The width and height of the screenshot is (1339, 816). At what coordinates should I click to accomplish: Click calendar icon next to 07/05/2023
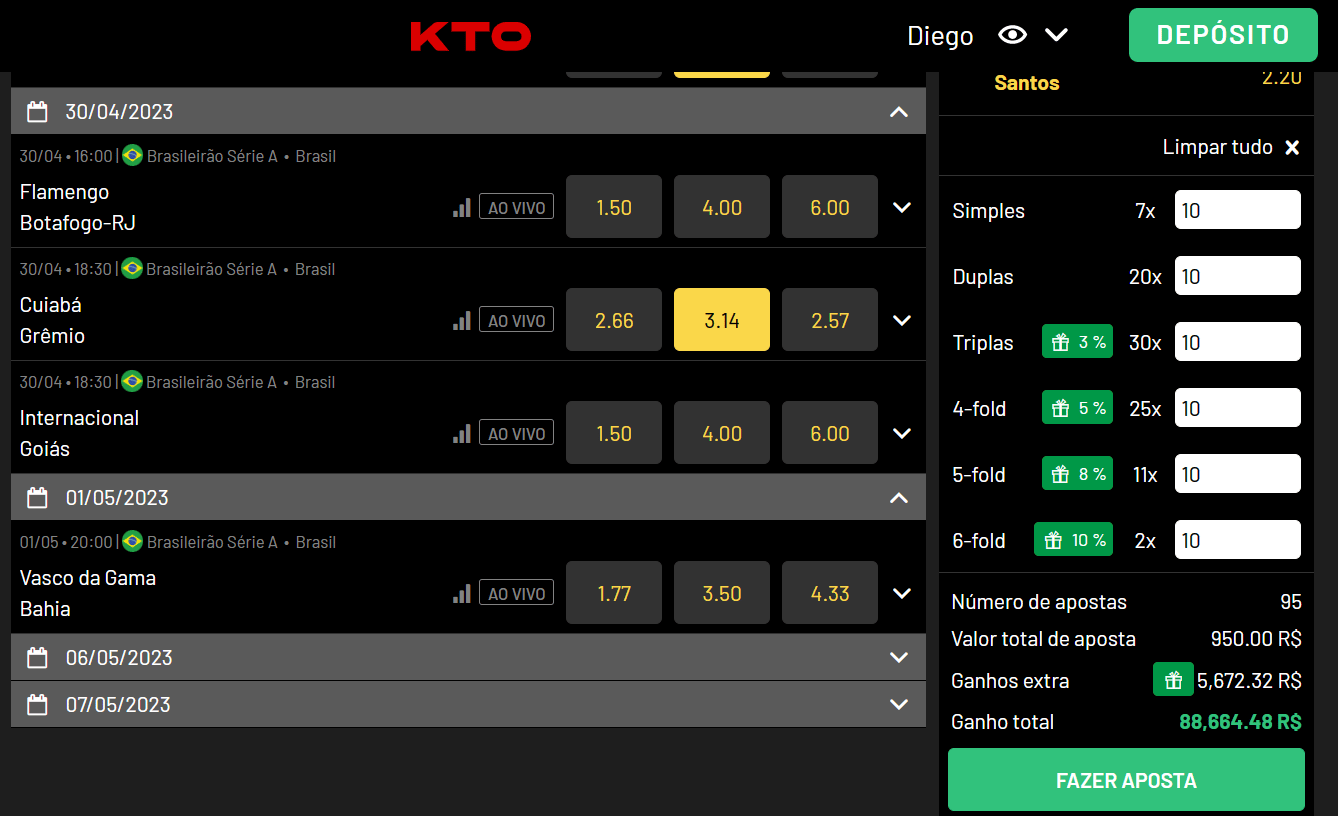click(x=37, y=704)
